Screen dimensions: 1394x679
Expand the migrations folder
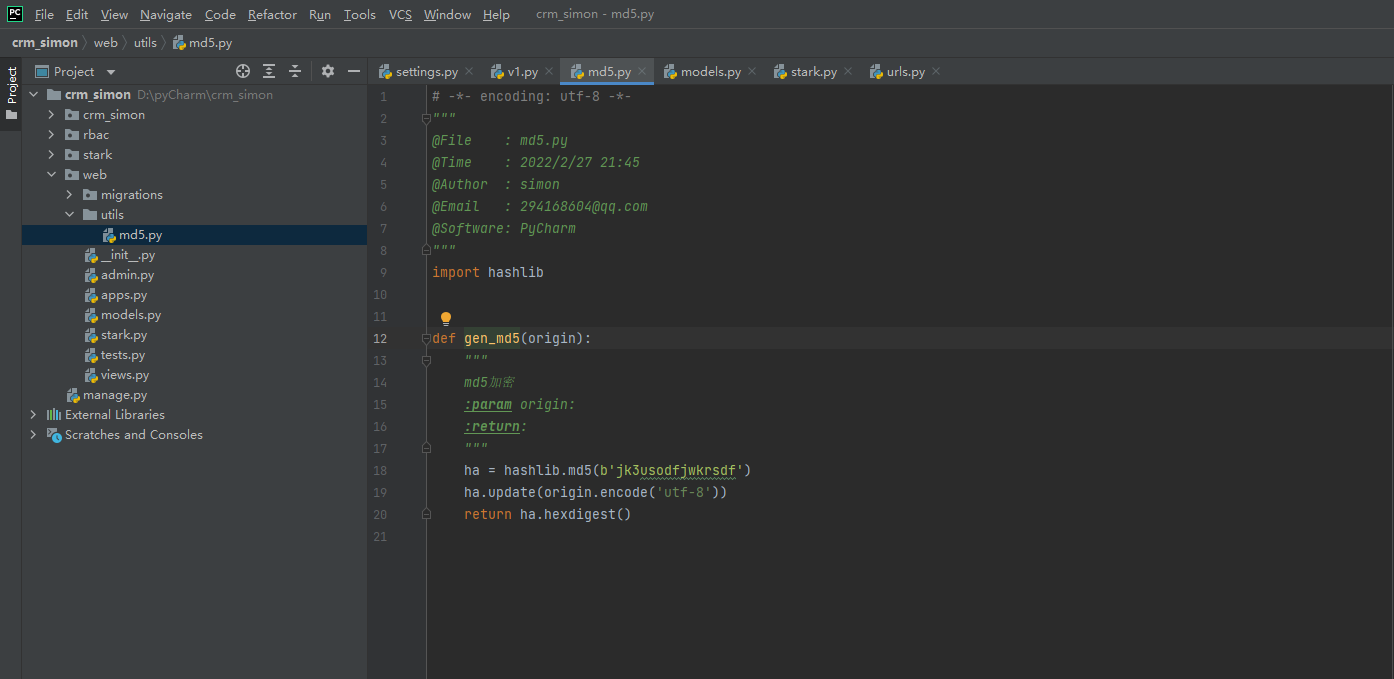69,195
